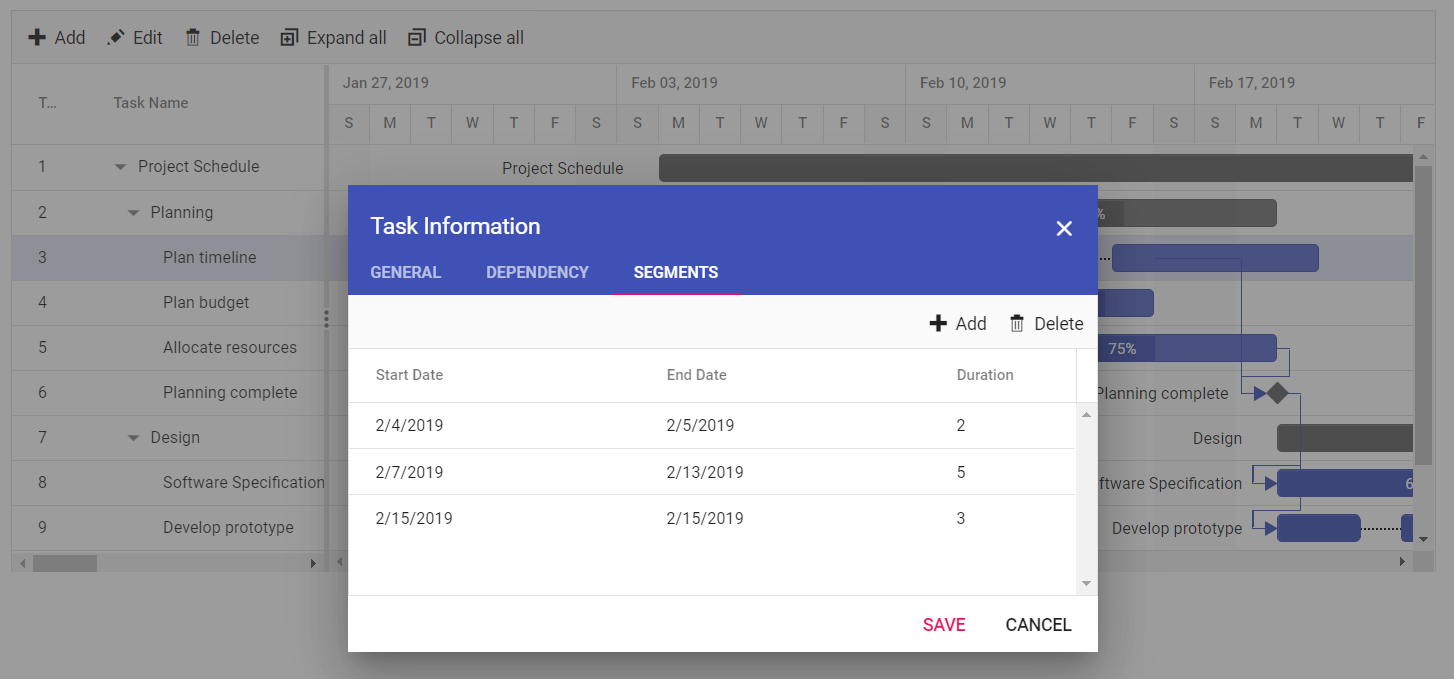Select the segment starting 2/7/2019
The height and width of the screenshot is (679, 1454).
[712, 472]
